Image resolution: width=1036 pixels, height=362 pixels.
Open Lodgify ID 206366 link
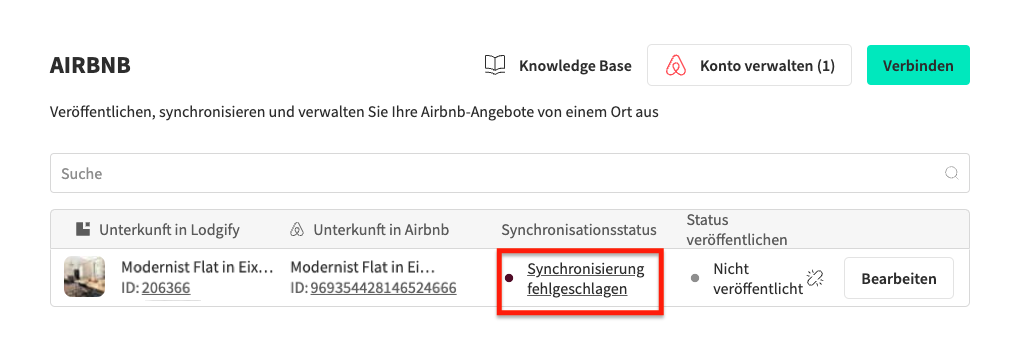[x=171, y=289]
